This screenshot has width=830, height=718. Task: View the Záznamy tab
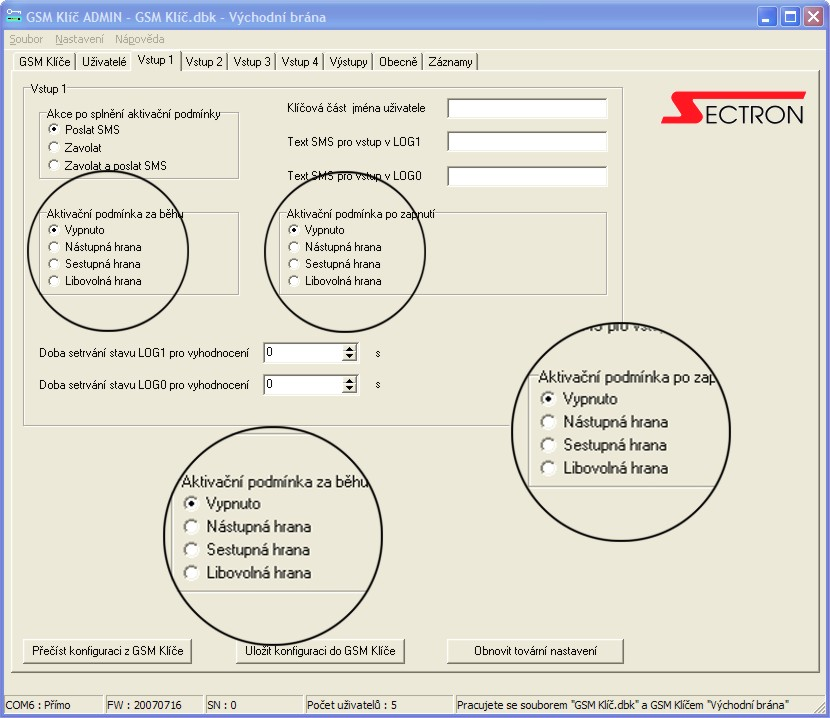coord(450,62)
